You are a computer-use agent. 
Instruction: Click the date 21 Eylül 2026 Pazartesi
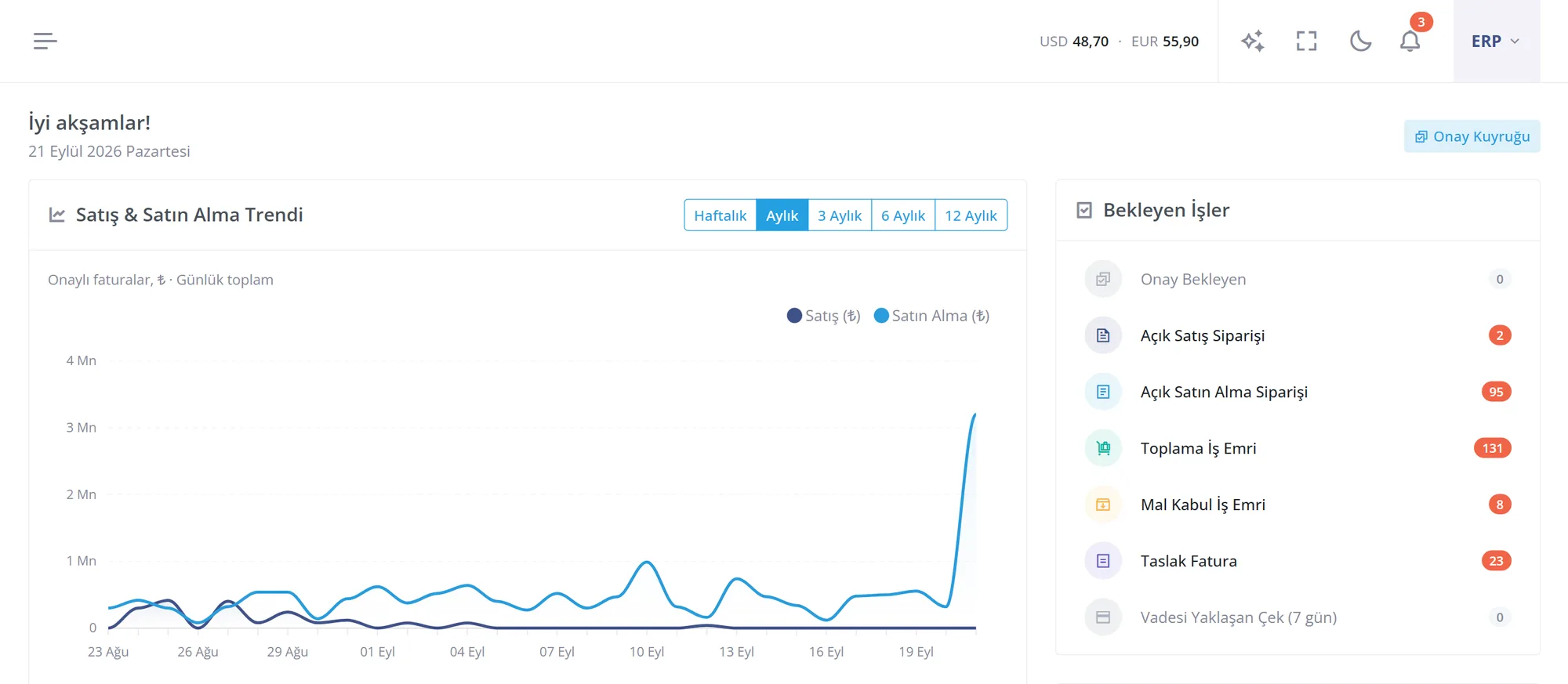coord(109,151)
